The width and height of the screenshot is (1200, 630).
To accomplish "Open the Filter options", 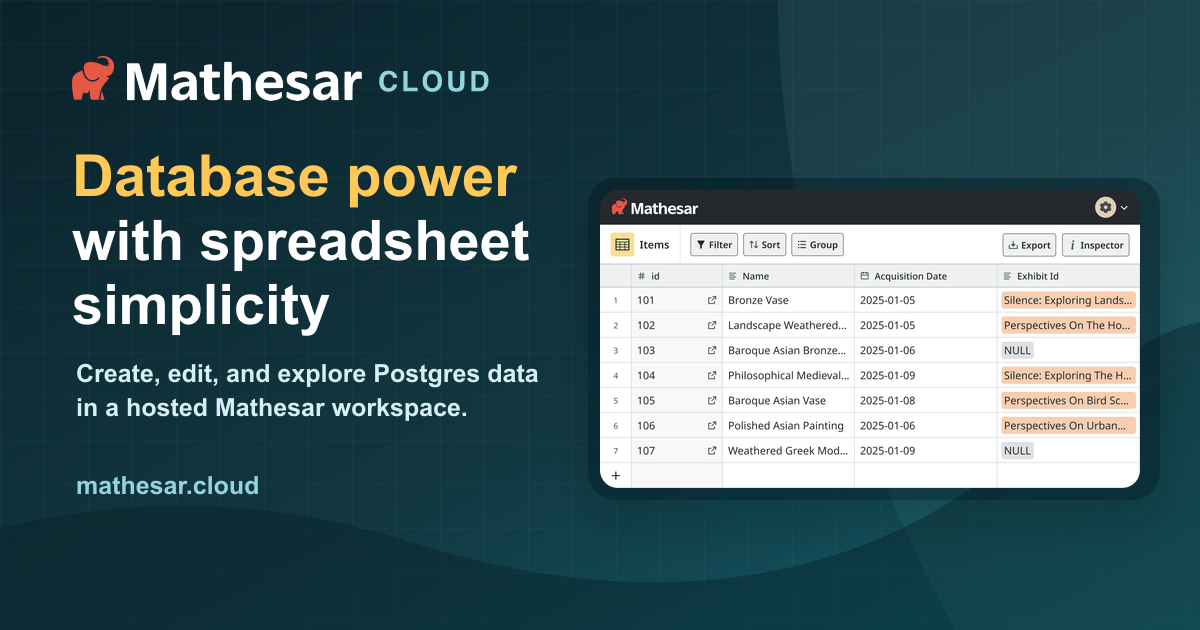I will (x=714, y=245).
